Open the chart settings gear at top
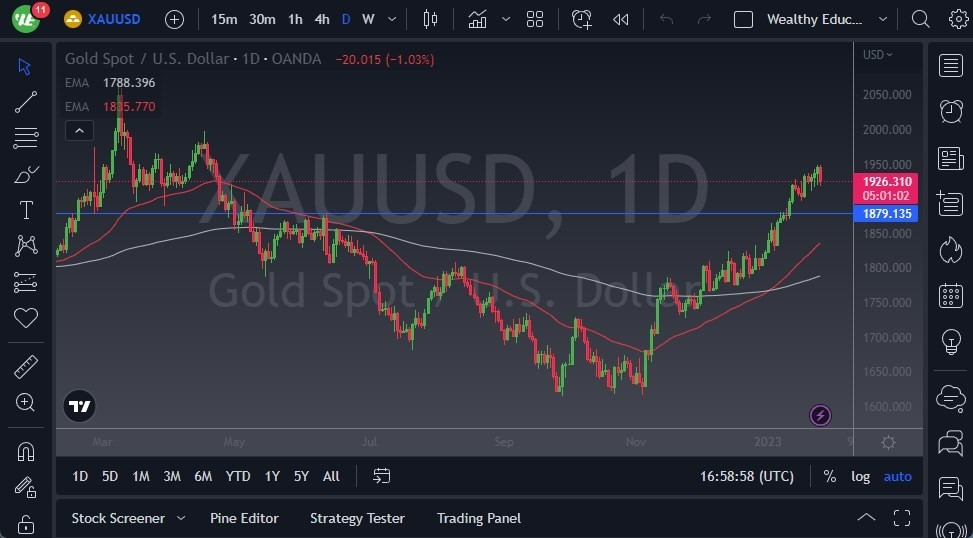The image size is (973, 538). pyautogui.click(x=959, y=19)
